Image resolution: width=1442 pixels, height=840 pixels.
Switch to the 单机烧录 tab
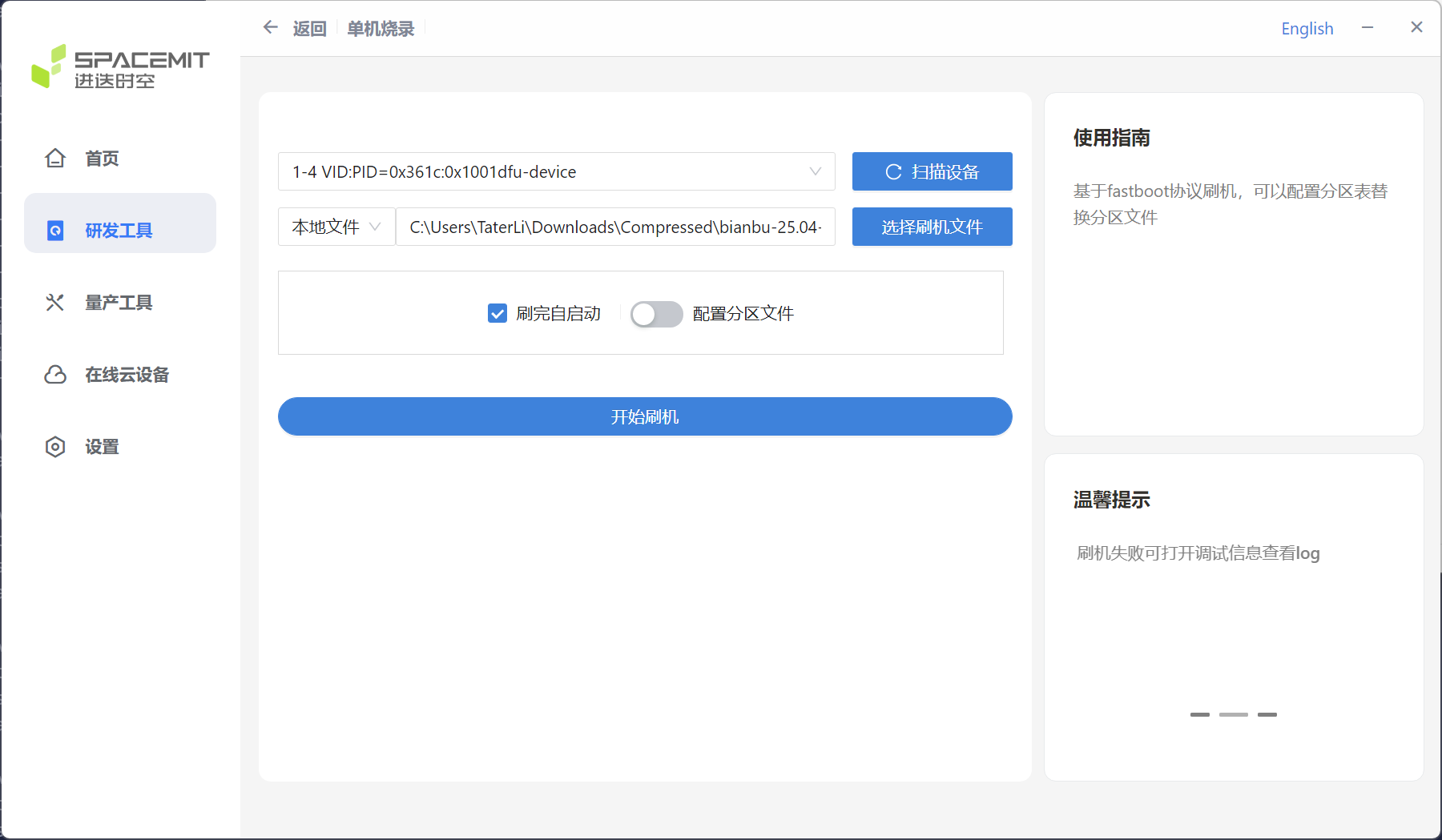(x=380, y=27)
